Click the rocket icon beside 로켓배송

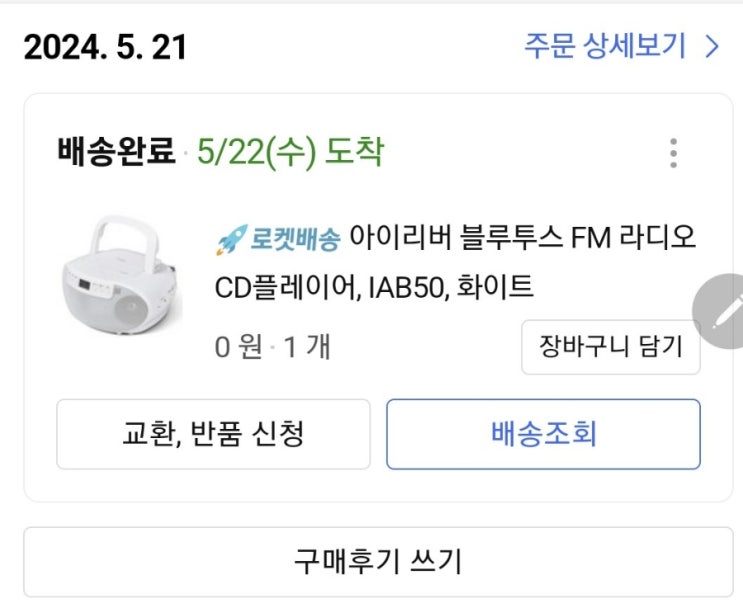point(230,240)
